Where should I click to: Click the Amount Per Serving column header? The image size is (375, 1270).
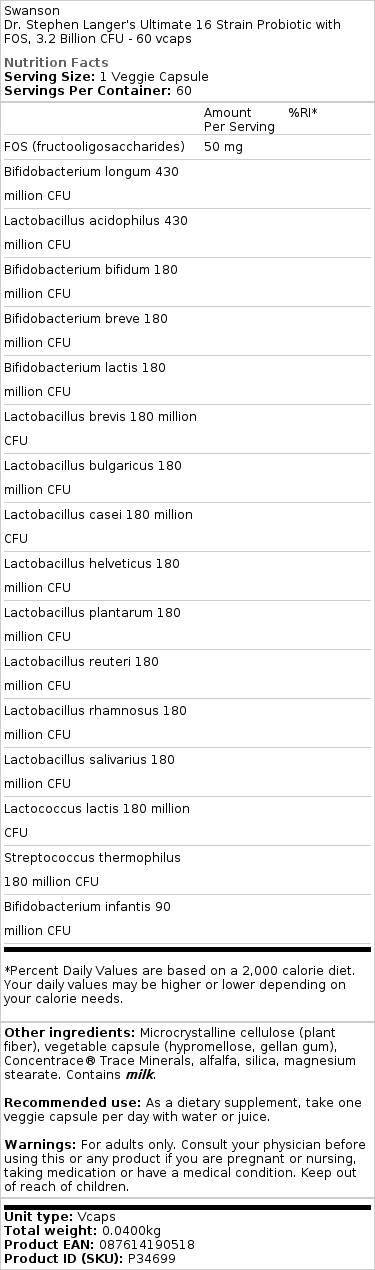pyautogui.click(x=239, y=120)
